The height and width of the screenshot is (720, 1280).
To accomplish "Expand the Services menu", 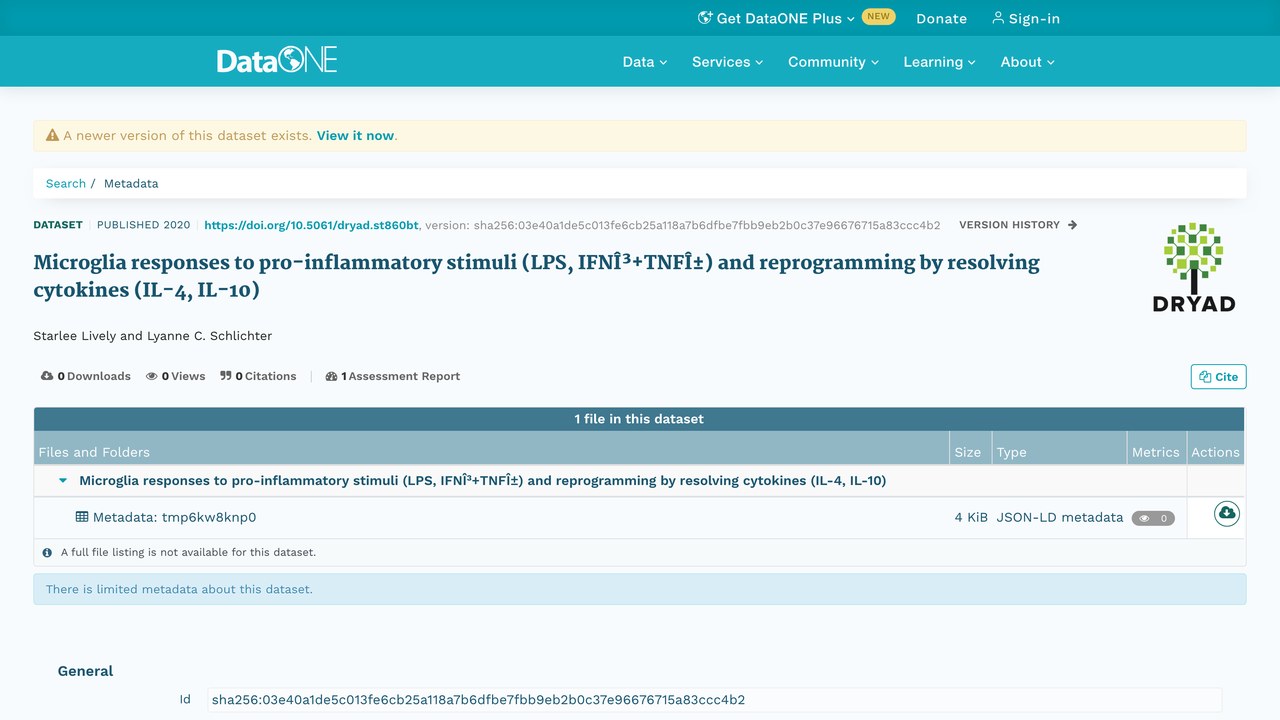I will click(x=728, y=62).
